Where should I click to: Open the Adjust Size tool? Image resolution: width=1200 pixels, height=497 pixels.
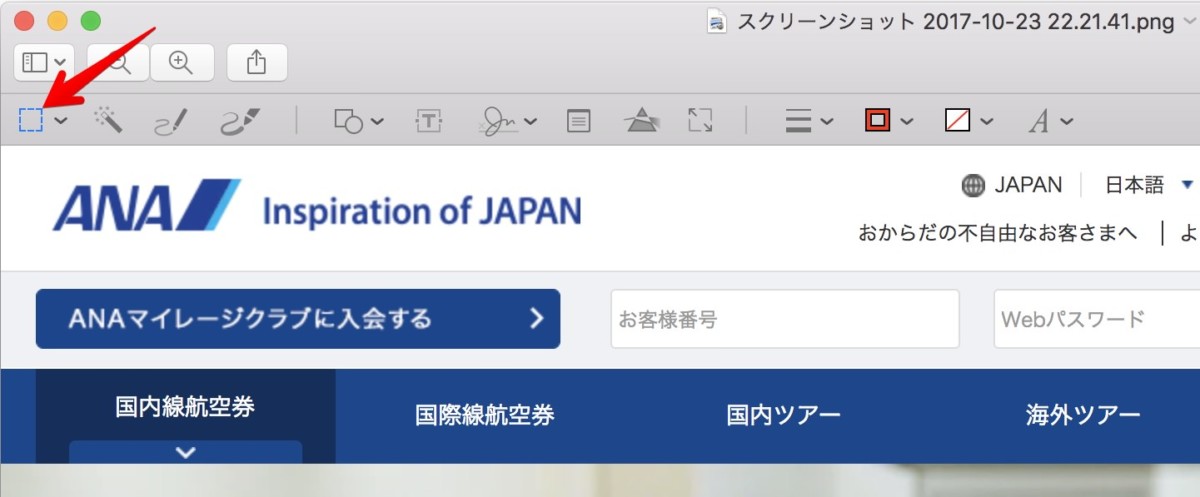click(x=700, y=121)
